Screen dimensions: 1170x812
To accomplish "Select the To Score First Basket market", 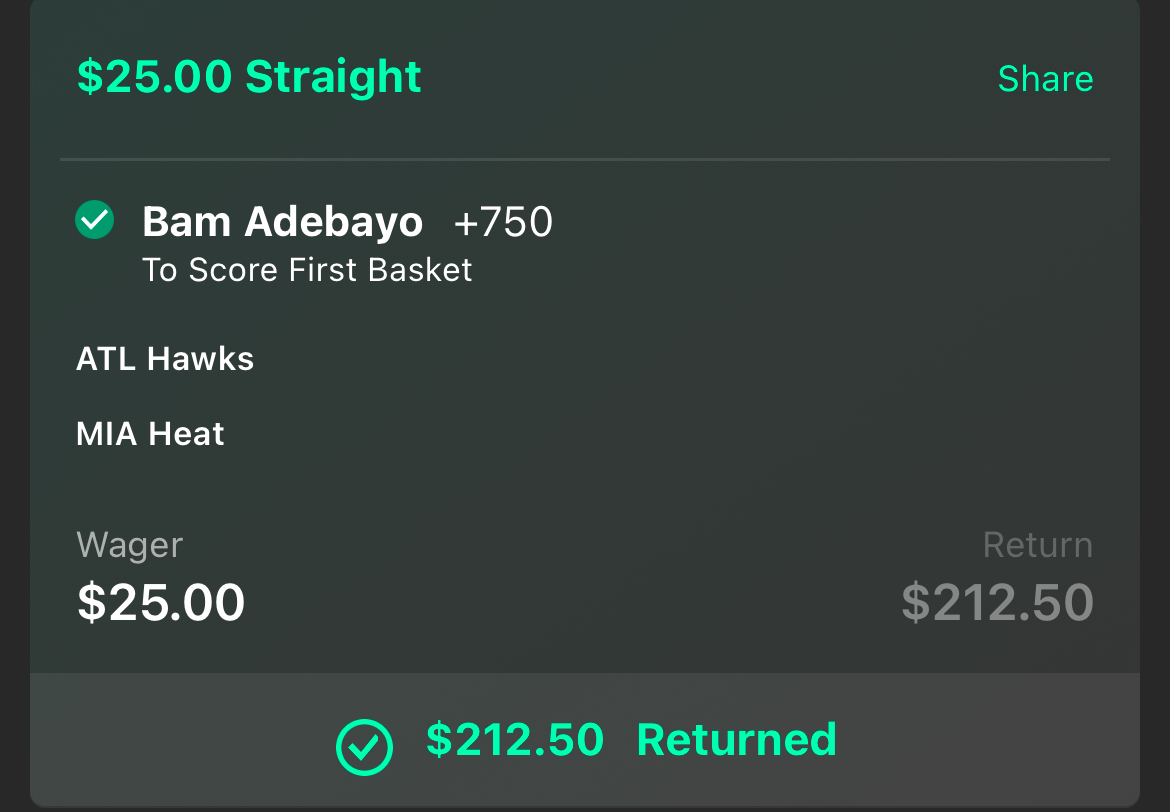I will tap(307, 269).
